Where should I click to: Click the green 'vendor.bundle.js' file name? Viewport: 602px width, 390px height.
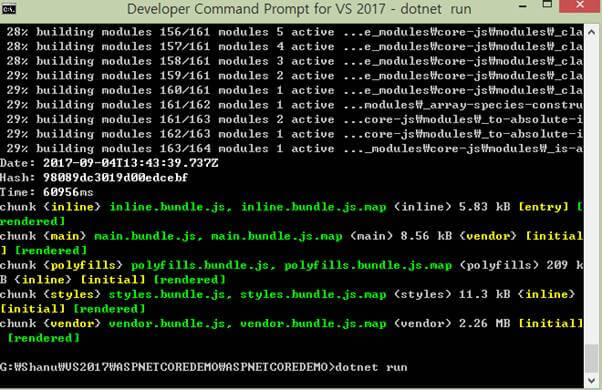(x=167, y=324)
